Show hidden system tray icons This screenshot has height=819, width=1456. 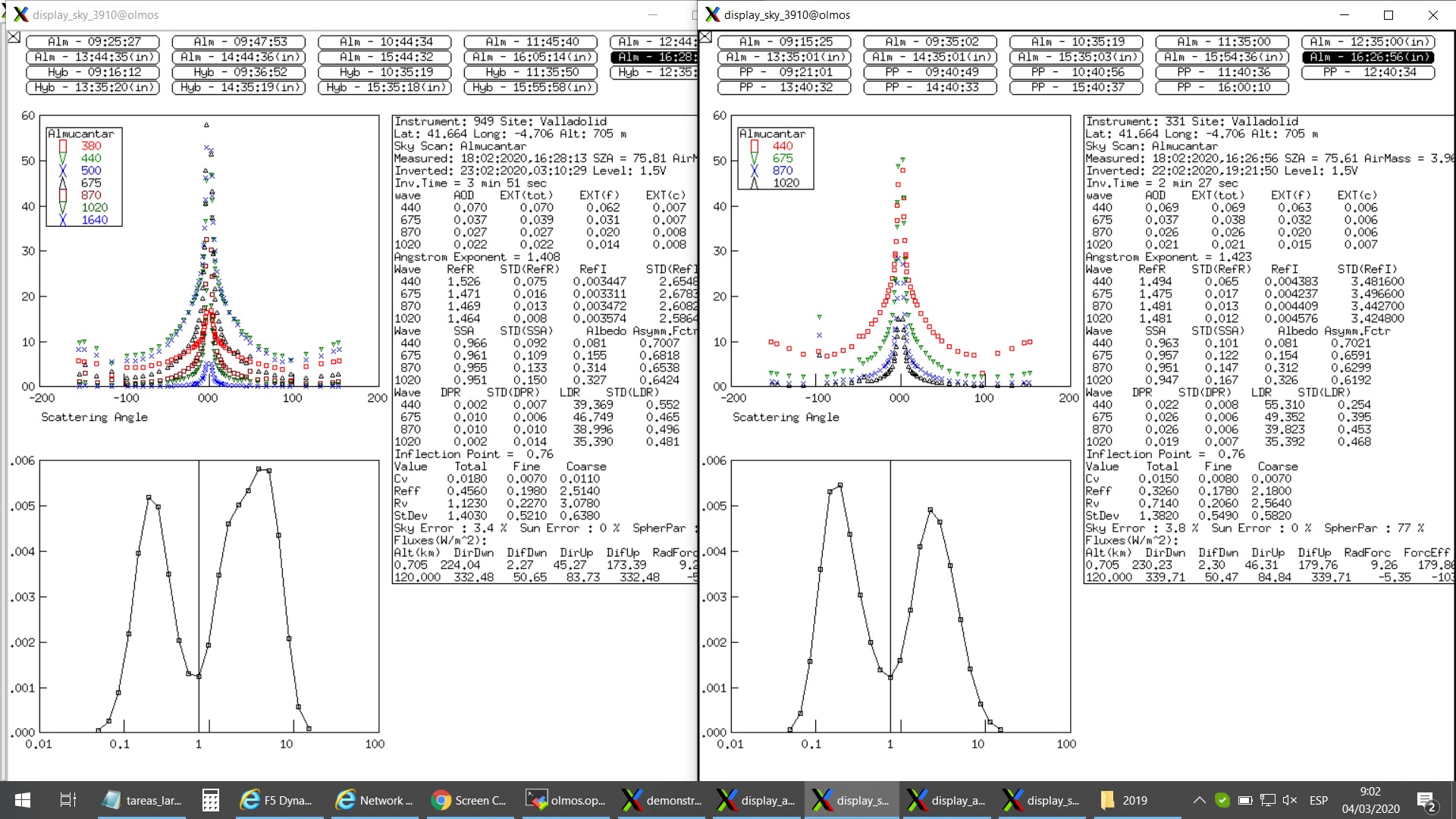pos(1199,800)
